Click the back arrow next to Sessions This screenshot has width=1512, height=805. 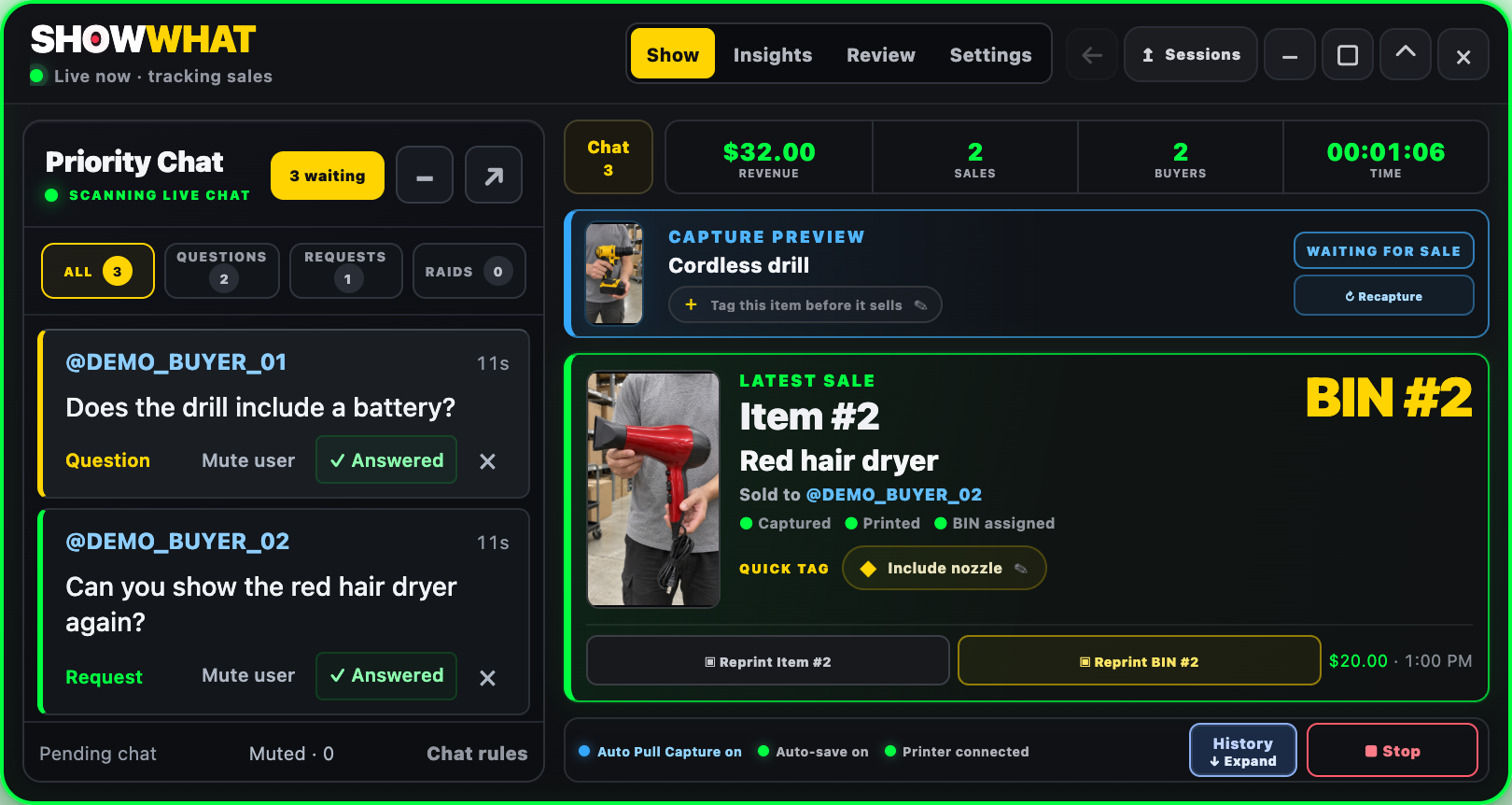click(1092, 55)
